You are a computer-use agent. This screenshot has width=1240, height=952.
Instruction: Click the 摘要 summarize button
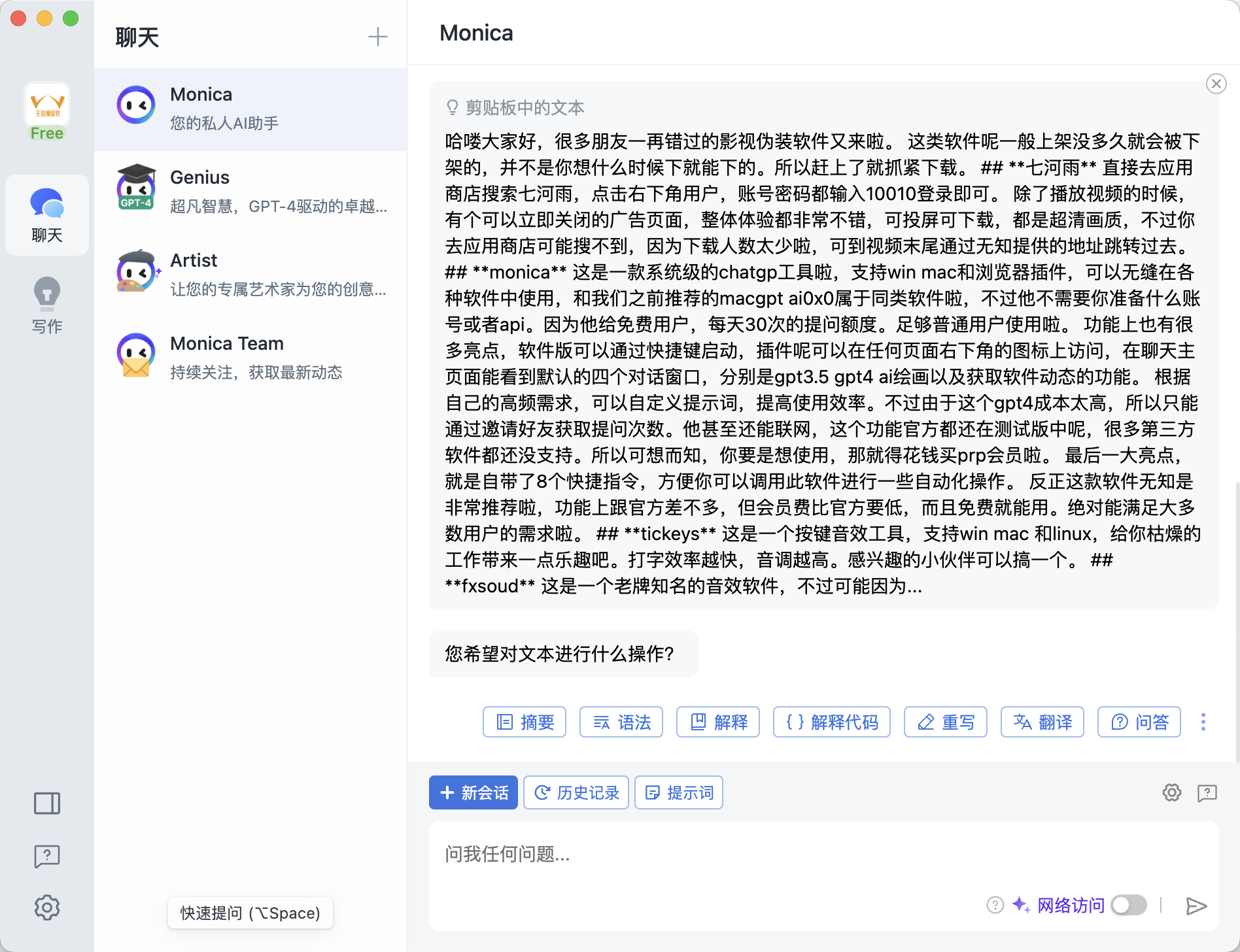[x=525, y=722]
